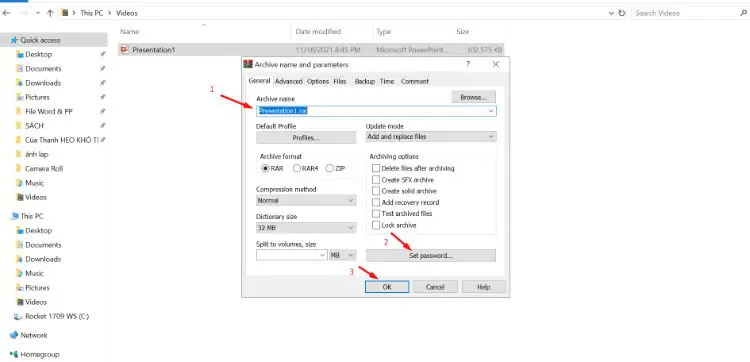Click the Archive name input field
The height and width of the screenshot is (362, 750).
coord(376,111)
